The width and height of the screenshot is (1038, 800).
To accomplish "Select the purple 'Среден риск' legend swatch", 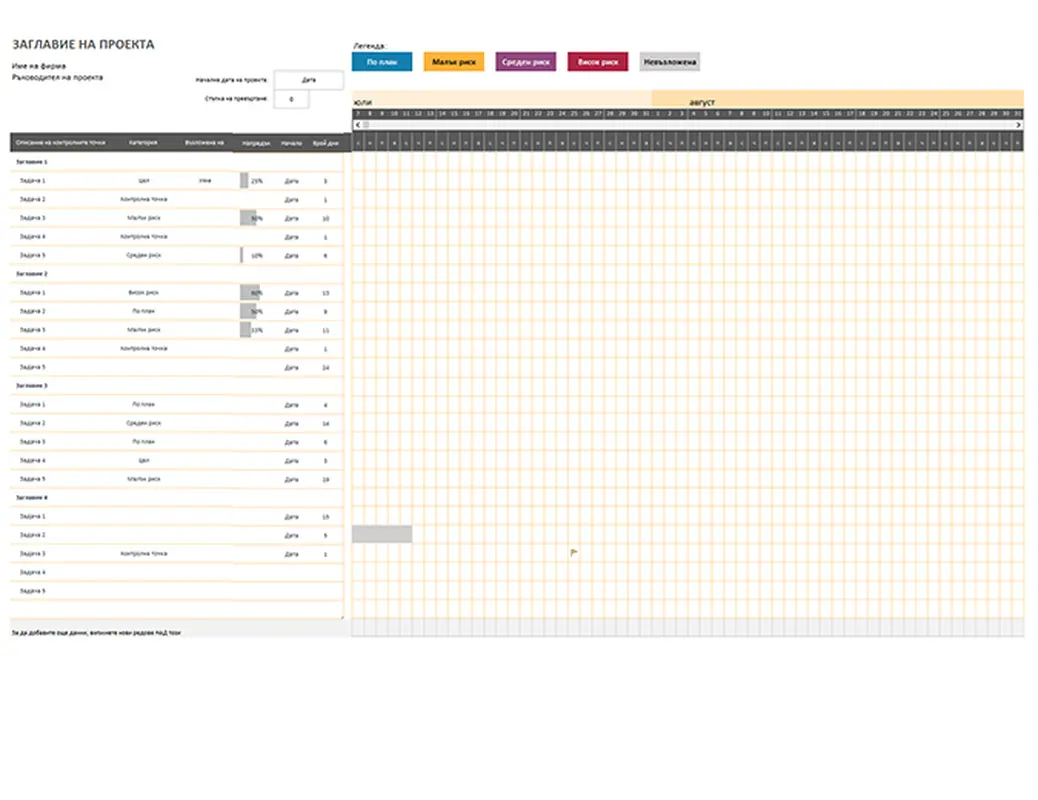I will 526,62.
